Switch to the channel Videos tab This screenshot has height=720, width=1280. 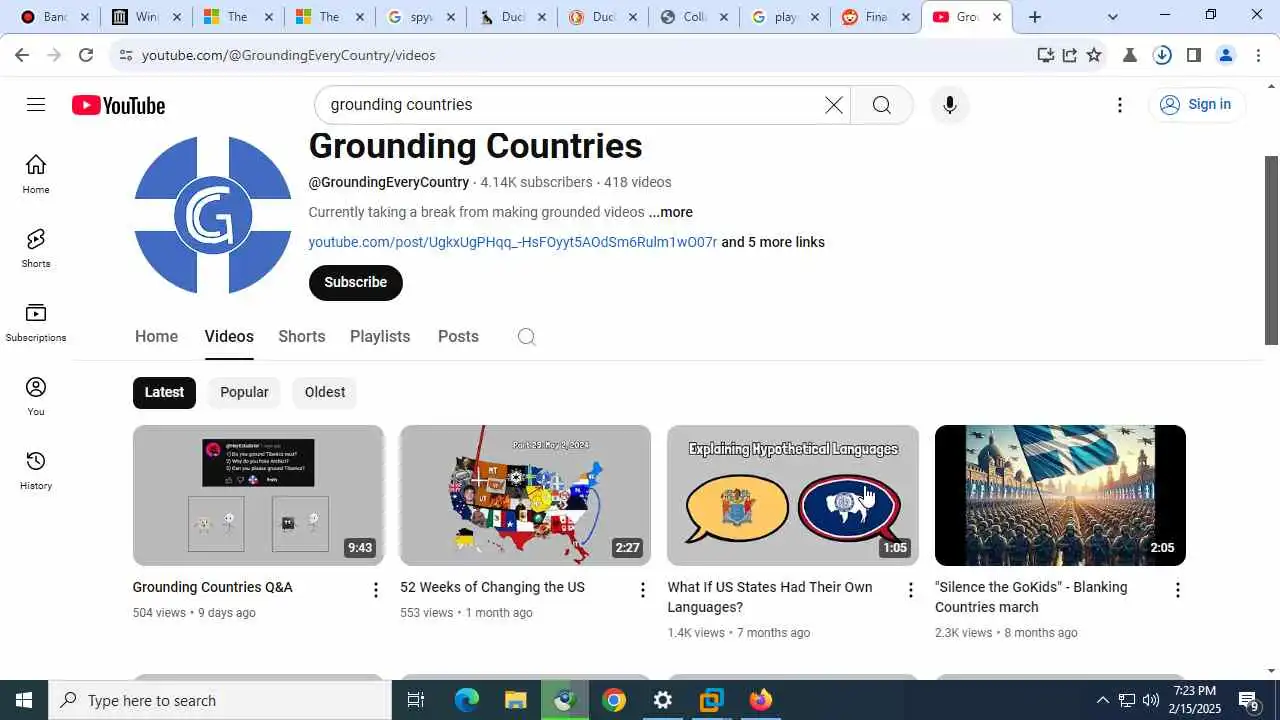(229, 337)
